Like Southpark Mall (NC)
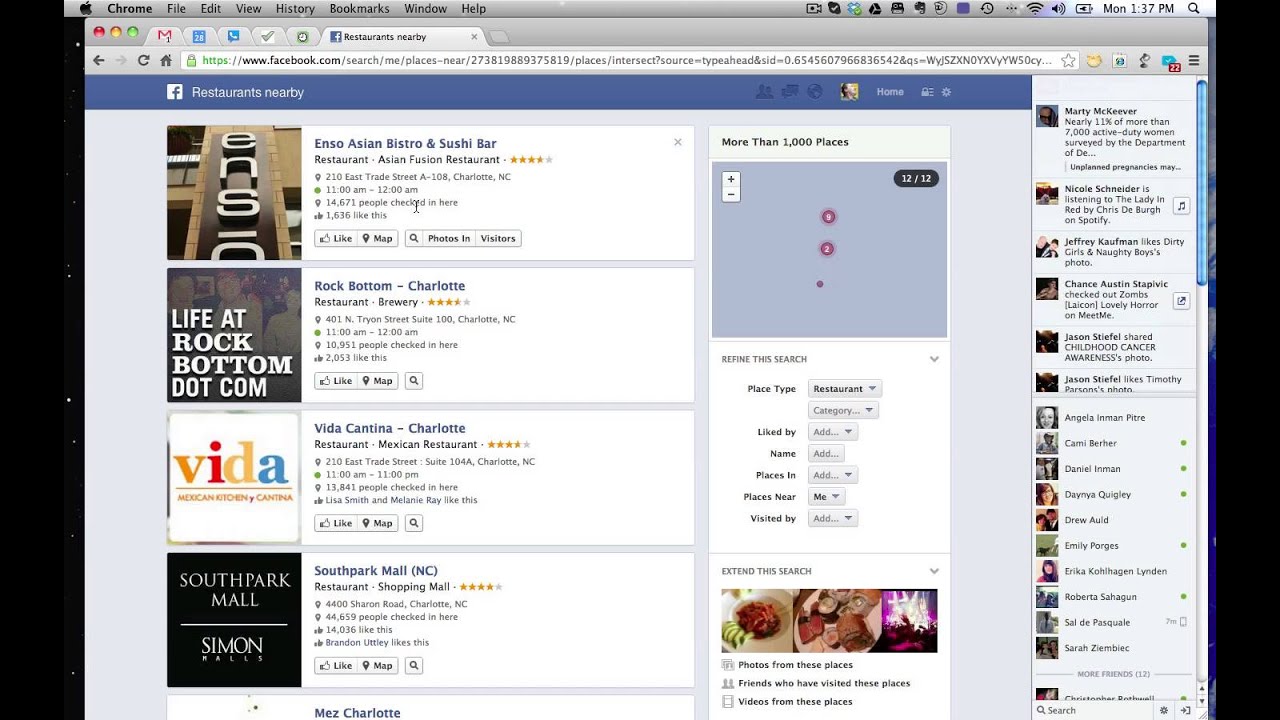This screenshot has height=720, width=1280. [x=335, y=666]
